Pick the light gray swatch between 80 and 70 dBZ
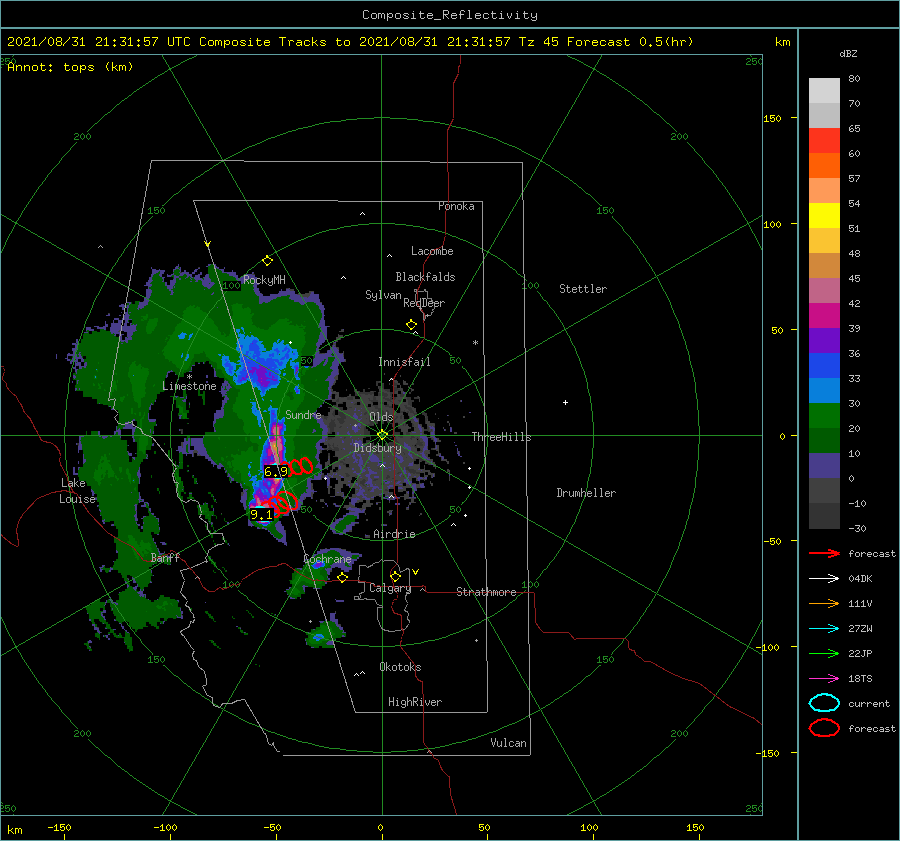 click(824, 91)
